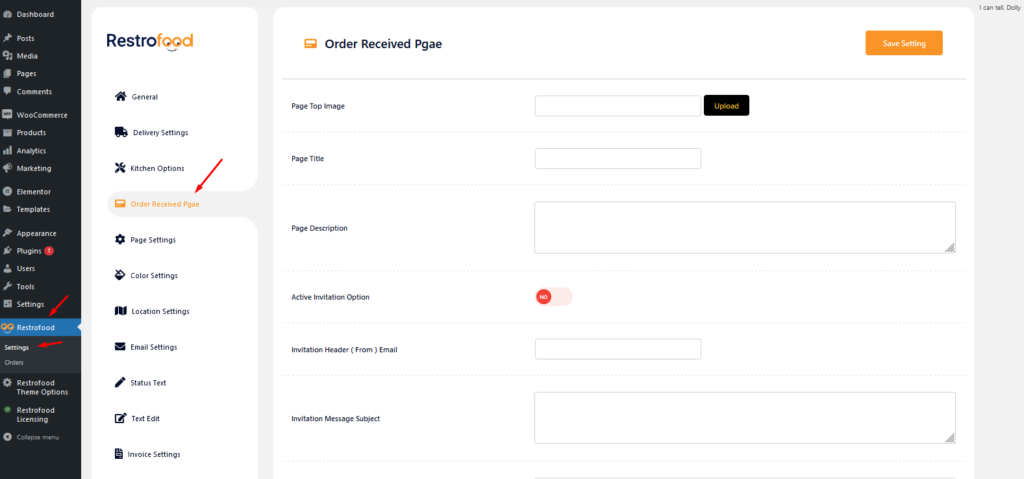Open Plugins menu with update badge

31,250
